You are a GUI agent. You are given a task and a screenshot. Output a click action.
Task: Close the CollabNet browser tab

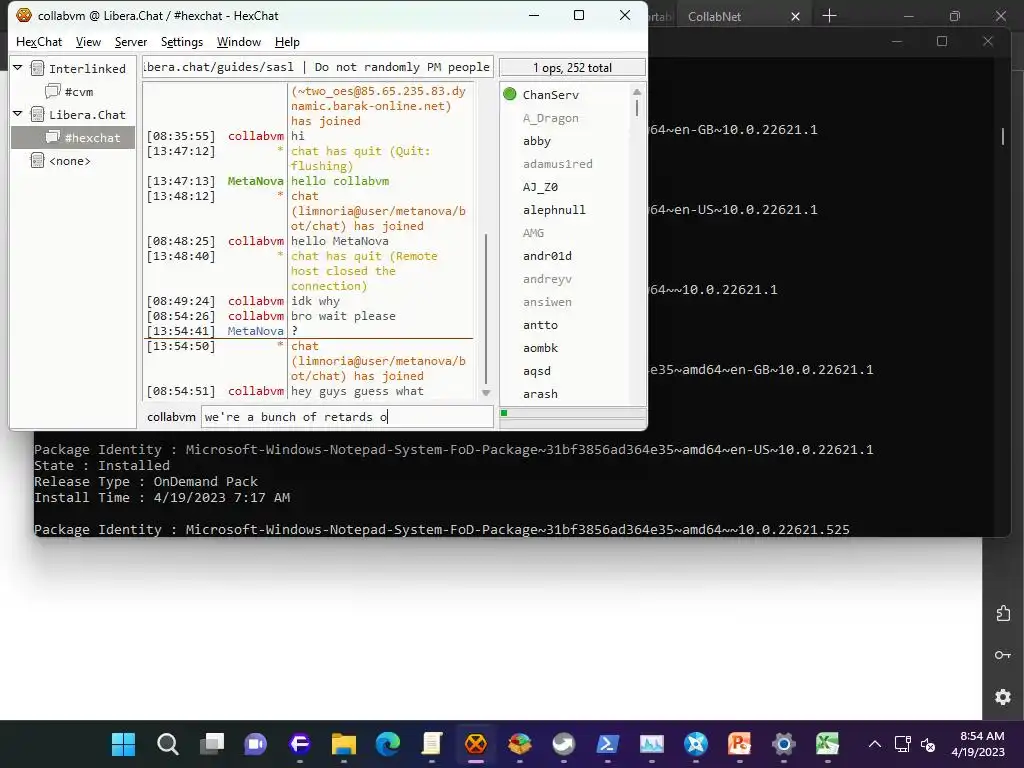pyautogui.click(x=795, y=16)
